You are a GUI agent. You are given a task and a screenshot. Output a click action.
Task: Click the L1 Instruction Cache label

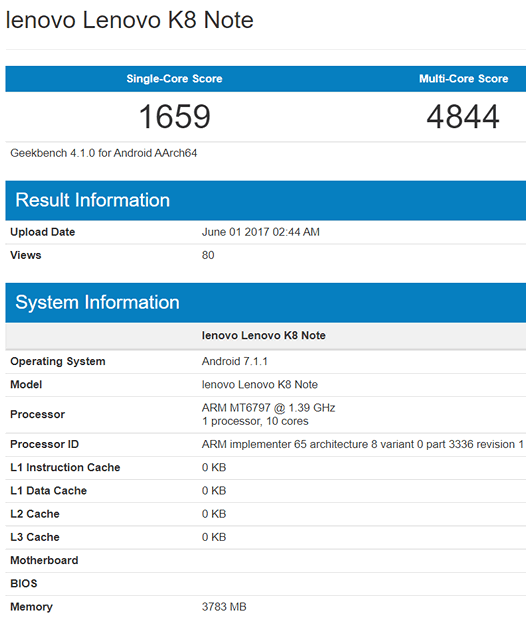[x=65, y=467]
